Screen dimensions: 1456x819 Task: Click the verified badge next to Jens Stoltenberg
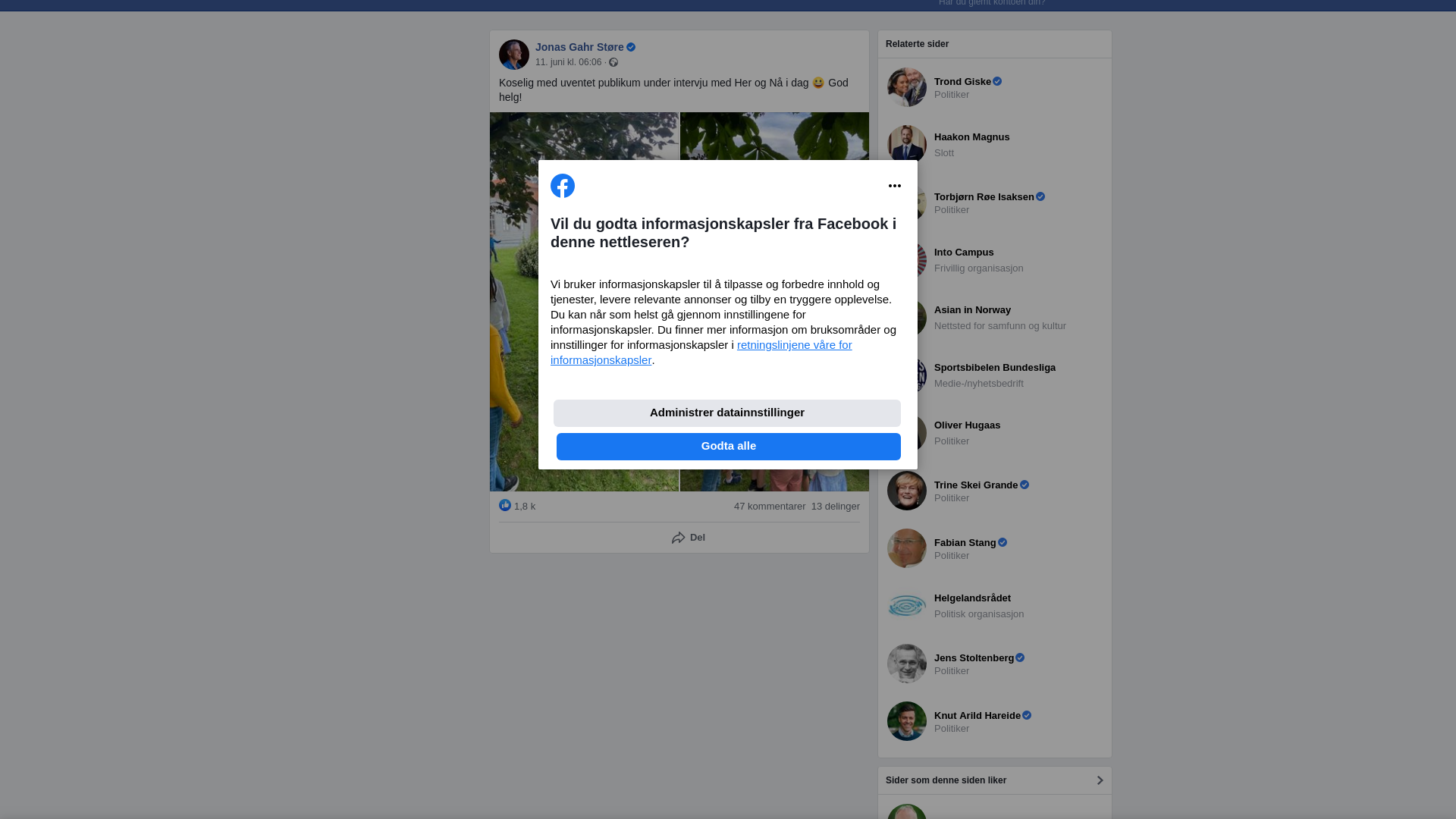[1020, 657]
